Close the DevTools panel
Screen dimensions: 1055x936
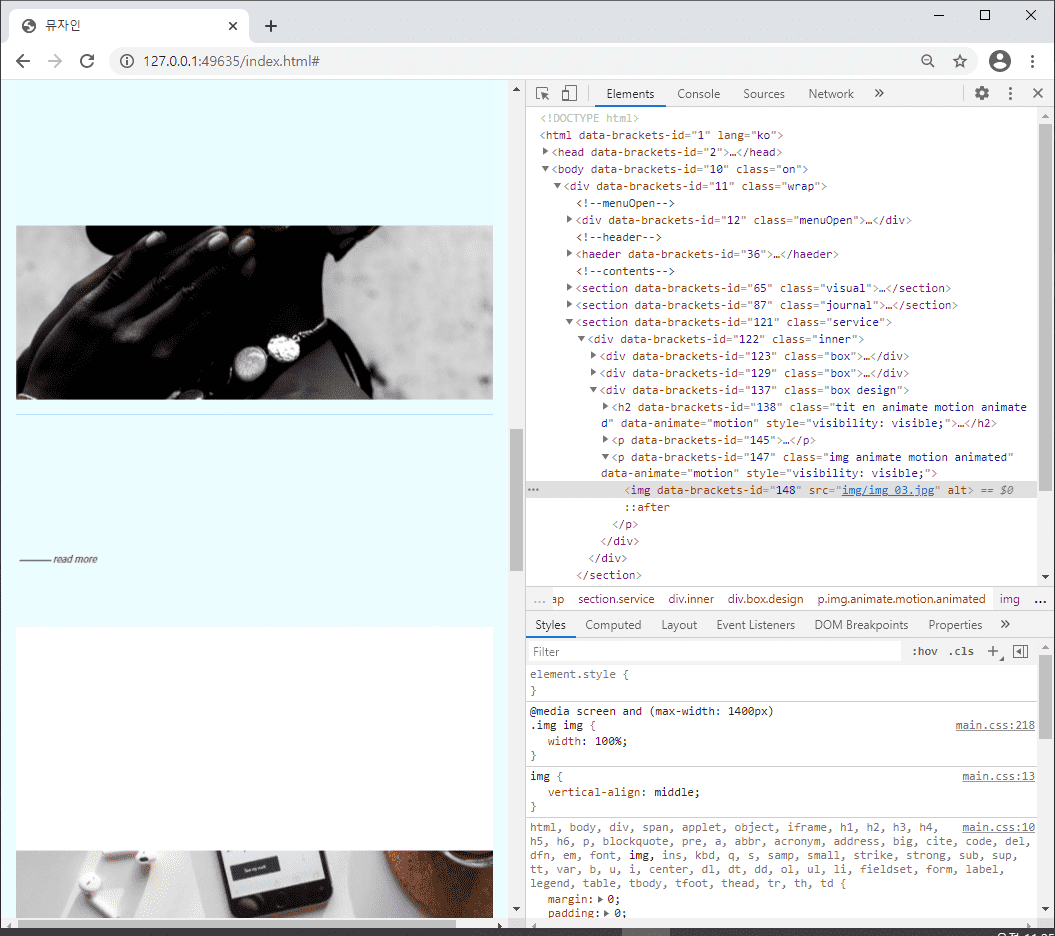1038,94
